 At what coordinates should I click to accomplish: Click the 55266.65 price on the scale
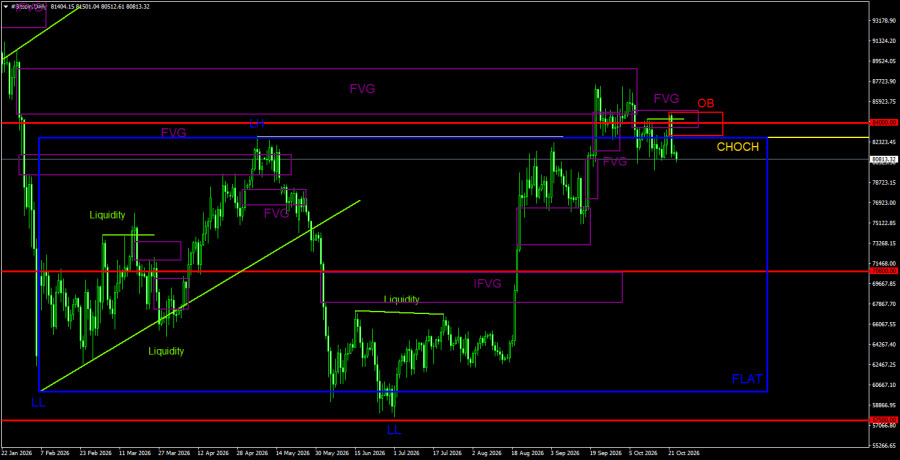tap(883, 446)
